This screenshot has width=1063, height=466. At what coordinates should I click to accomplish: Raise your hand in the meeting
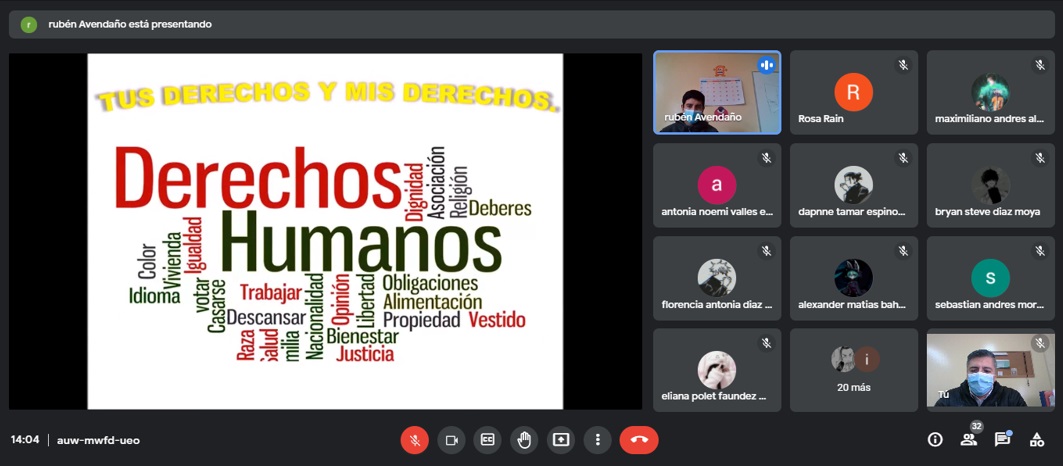click(524, 440)
